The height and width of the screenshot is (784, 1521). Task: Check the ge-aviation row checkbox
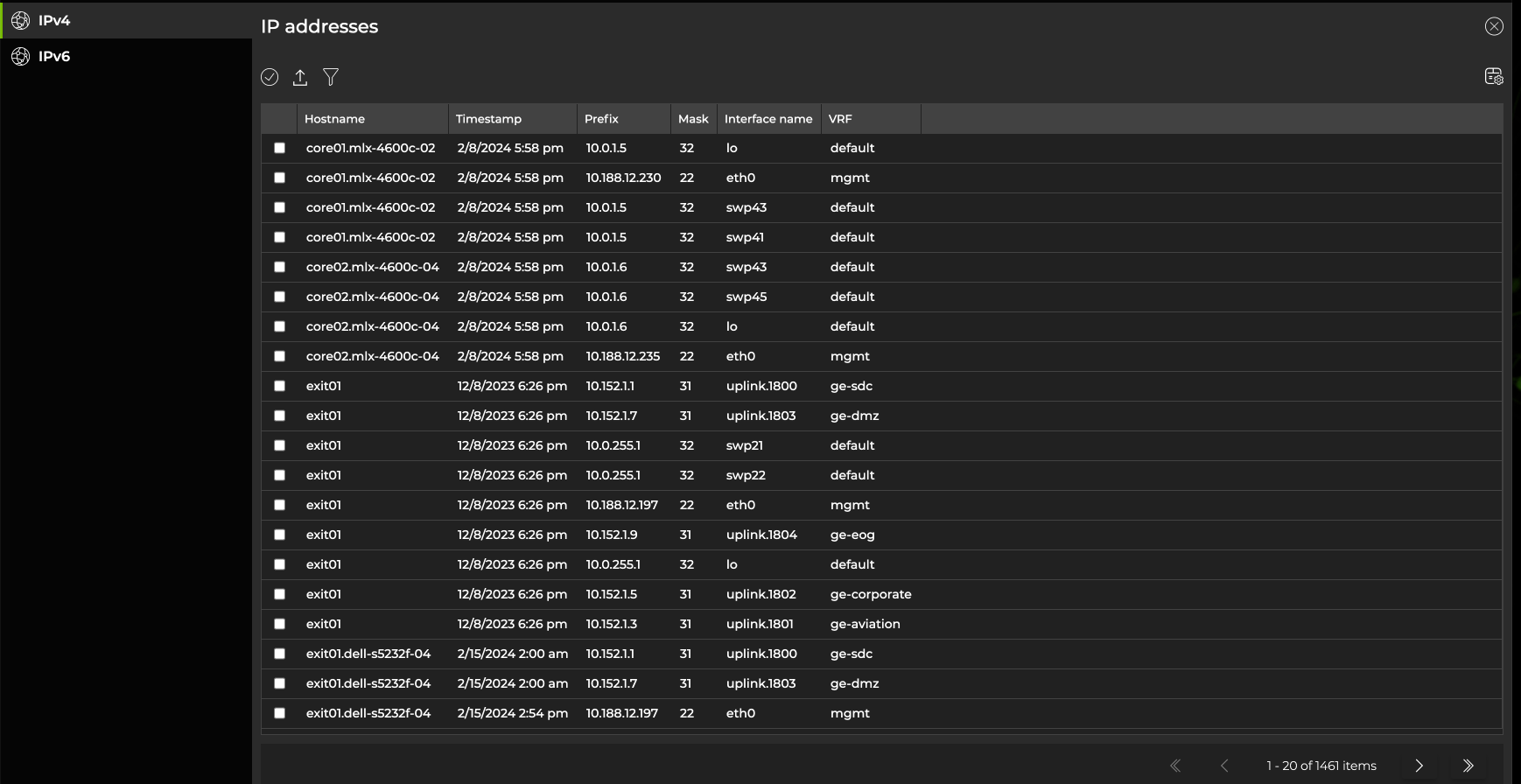[280, 624]
